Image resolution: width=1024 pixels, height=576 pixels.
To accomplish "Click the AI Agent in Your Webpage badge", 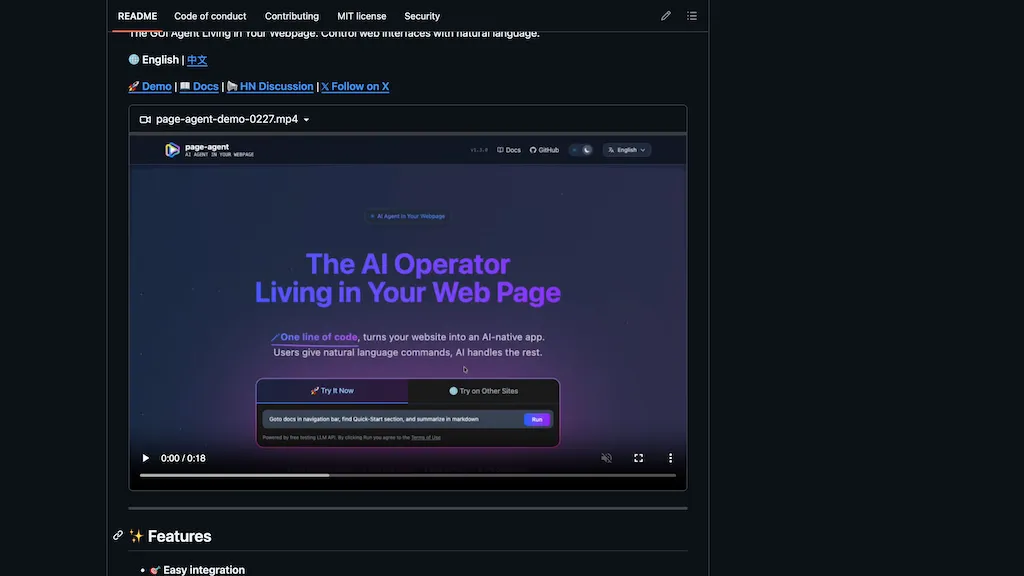I will 408,216.
